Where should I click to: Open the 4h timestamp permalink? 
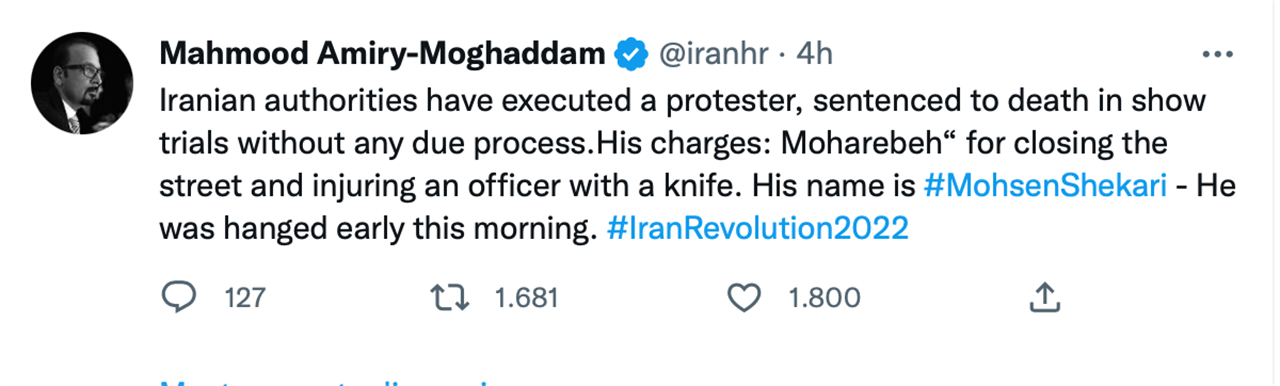813,55
